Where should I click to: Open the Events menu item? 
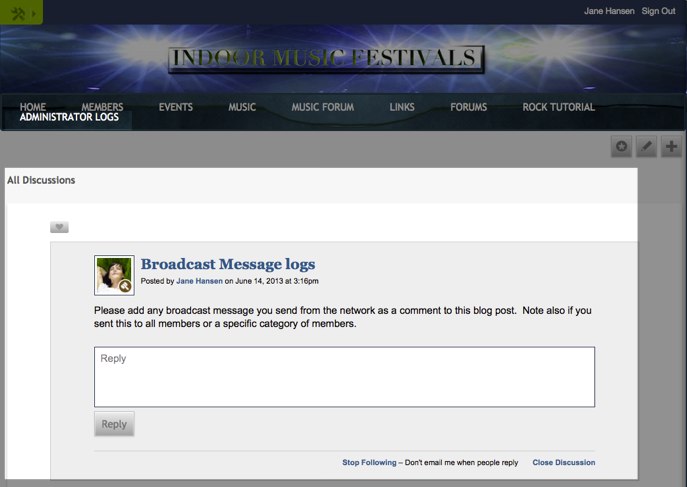[176, 107]
